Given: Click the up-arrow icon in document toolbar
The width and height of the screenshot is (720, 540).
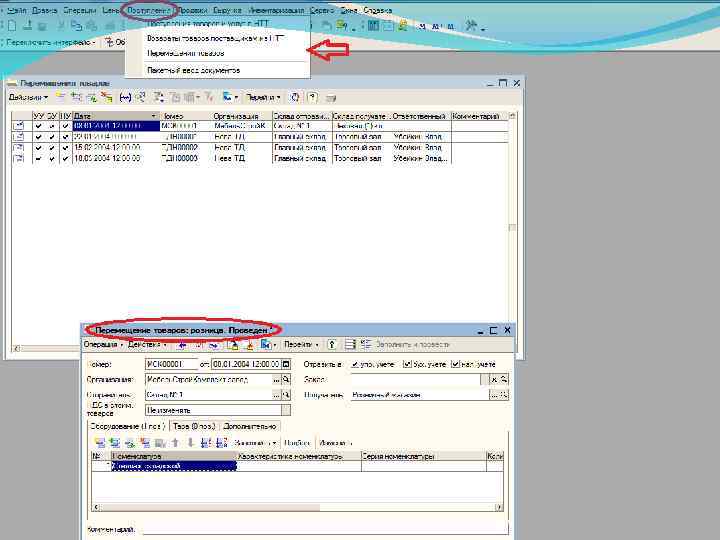Looking at the screenshot, I should pos(332,344).
